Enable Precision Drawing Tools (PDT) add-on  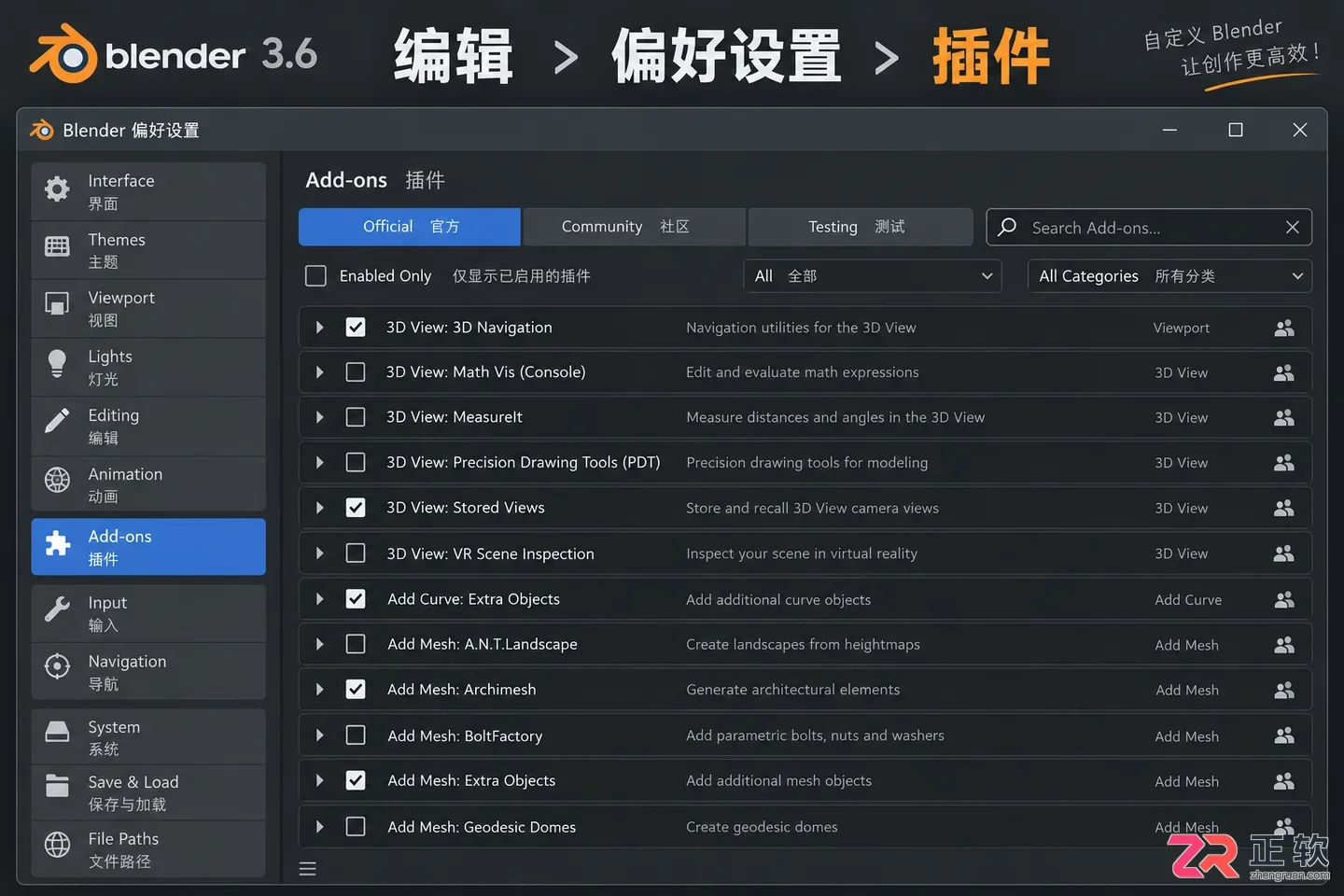[x=356, y=462]
